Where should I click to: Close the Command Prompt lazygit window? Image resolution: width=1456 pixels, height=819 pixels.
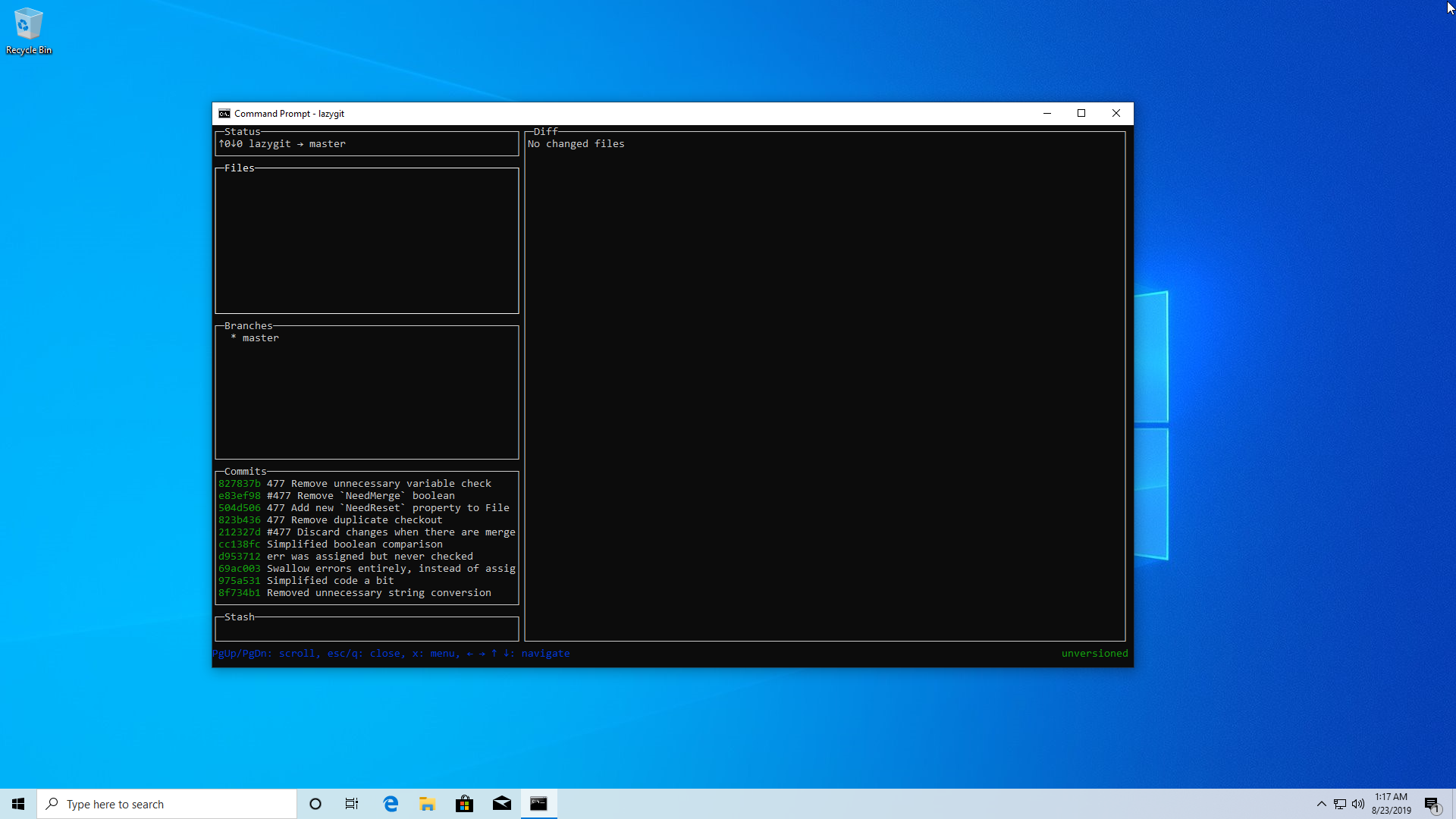pos(1116,114)
